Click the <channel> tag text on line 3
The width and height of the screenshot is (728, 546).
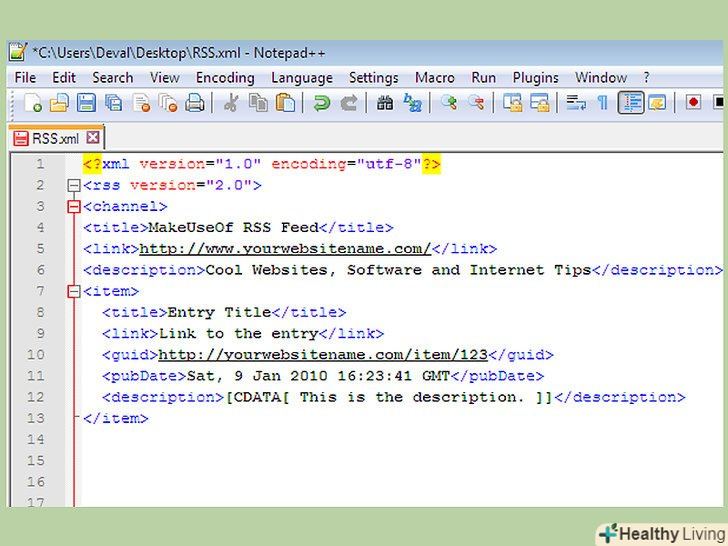[125, 207]
